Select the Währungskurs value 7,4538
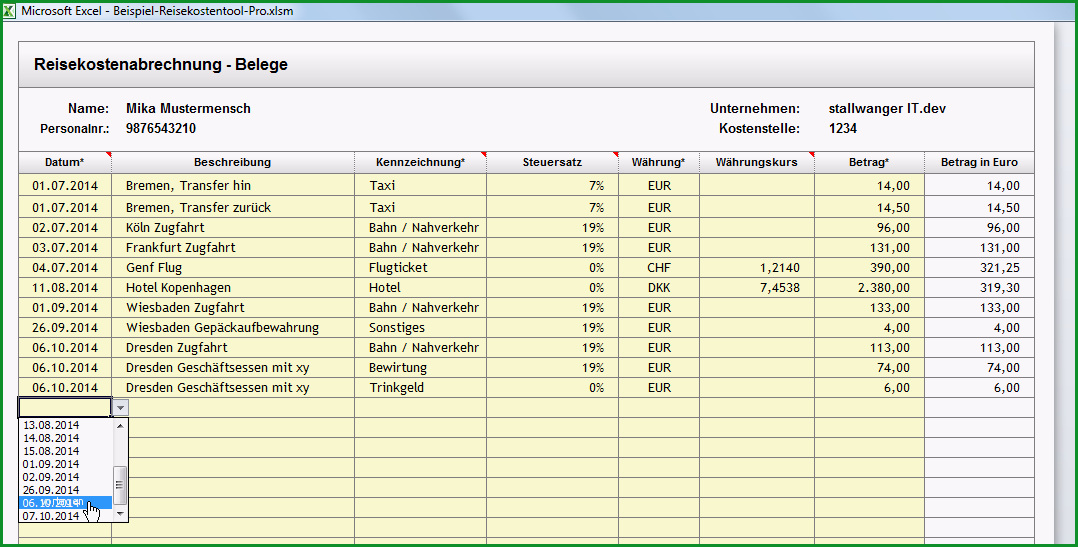1078x547 pixels. 756,287
